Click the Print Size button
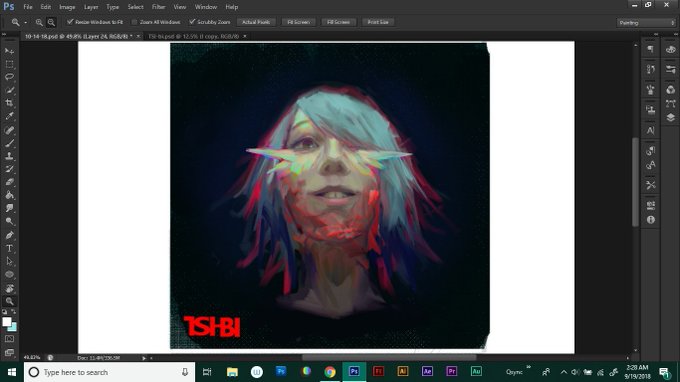 pos(378,22)
